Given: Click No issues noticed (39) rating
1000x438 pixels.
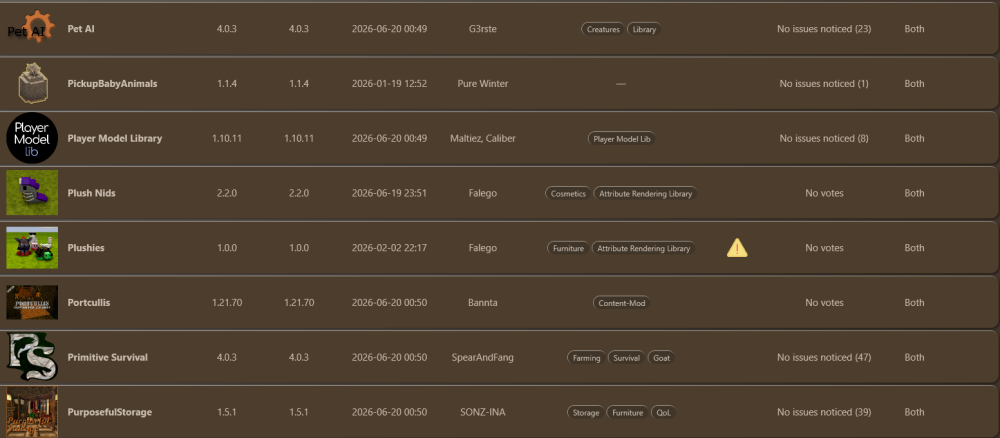Looking at the screenshot, I should click(824, 412).
